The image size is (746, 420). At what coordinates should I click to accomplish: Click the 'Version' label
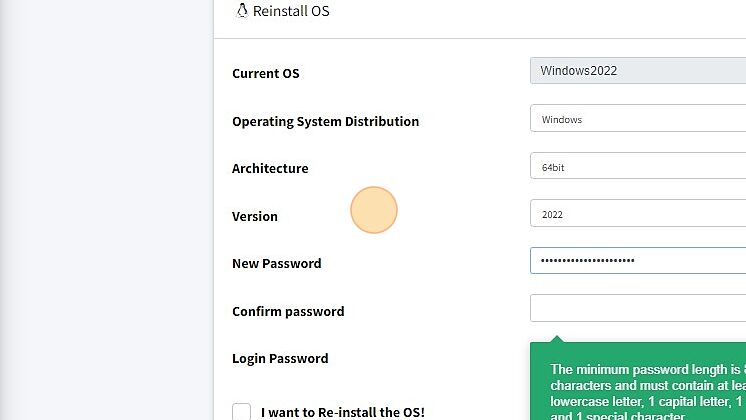pyautogui.click(x=255, y=216)
